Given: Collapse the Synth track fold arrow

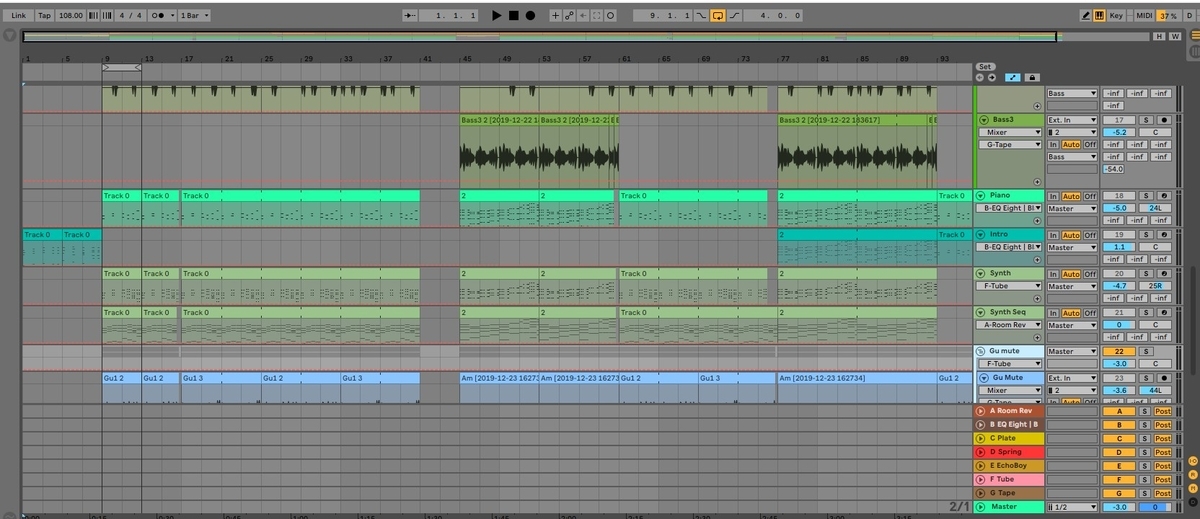Looking at the screenshot, I should [x=980, y=274].
